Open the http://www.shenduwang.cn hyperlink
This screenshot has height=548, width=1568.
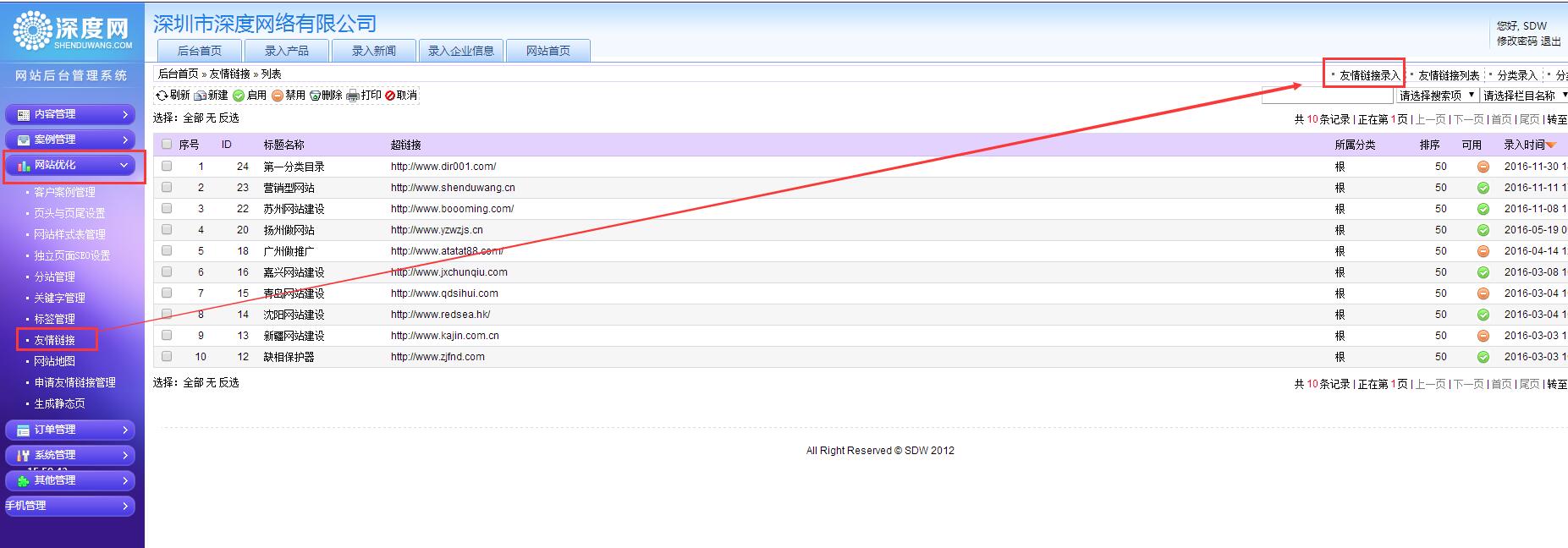click(453, 188)
